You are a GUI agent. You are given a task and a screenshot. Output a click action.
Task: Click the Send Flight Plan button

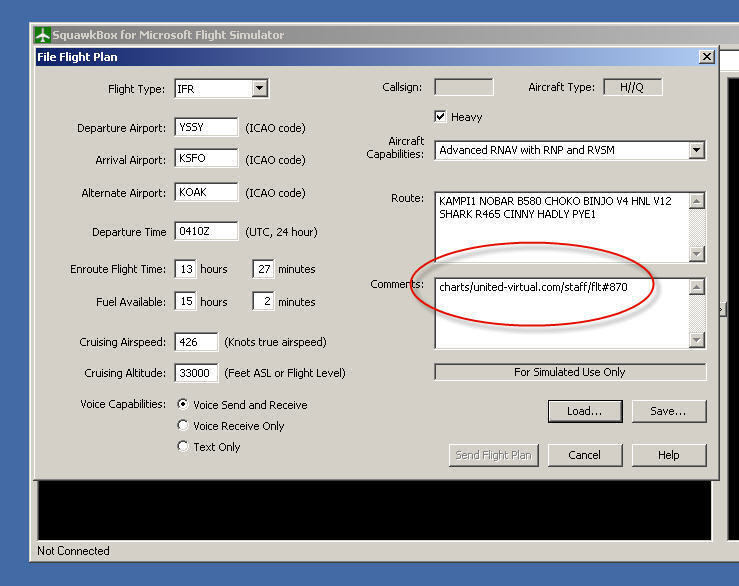coord(493,455)
